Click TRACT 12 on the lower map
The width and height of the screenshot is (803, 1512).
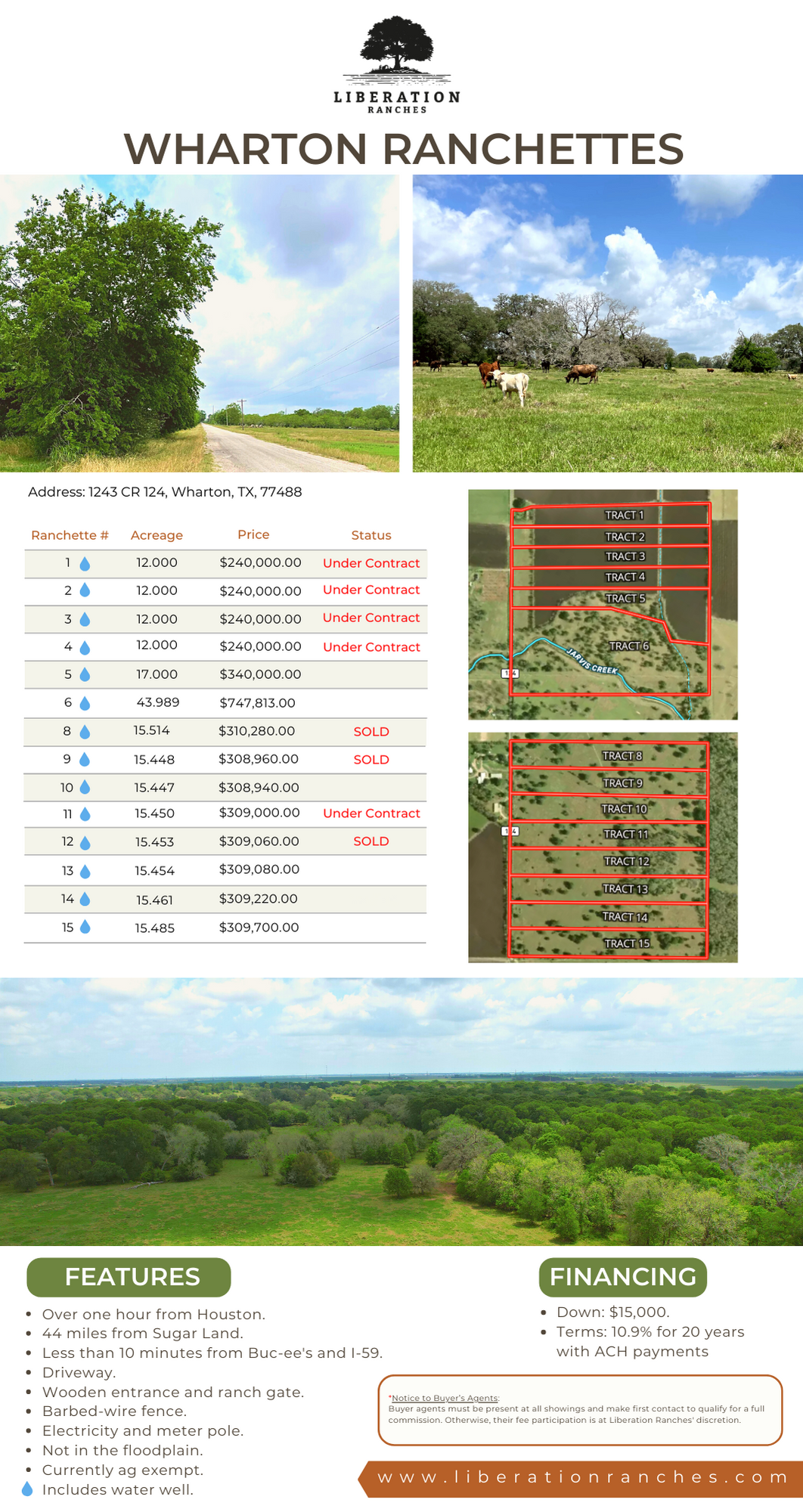[626, 862]
